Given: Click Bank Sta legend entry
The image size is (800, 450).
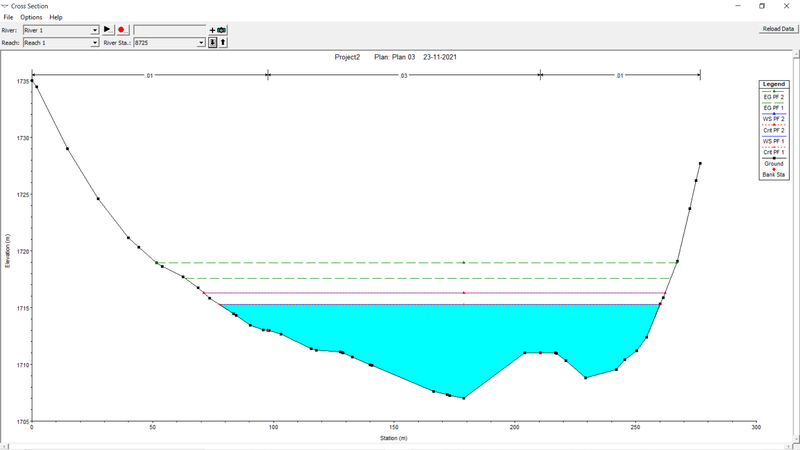Looking at the screenshot, I should 773,173.
